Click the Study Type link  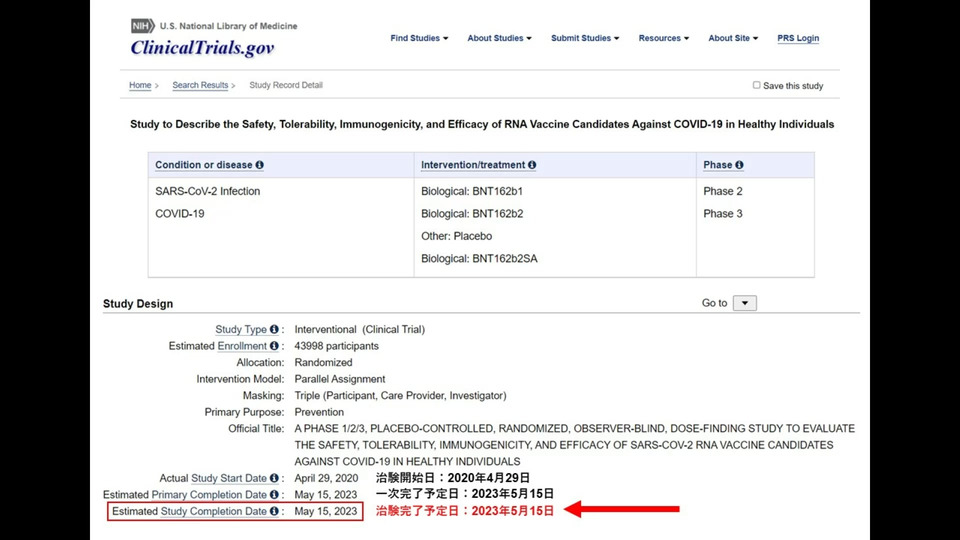[x=241, y=329]
